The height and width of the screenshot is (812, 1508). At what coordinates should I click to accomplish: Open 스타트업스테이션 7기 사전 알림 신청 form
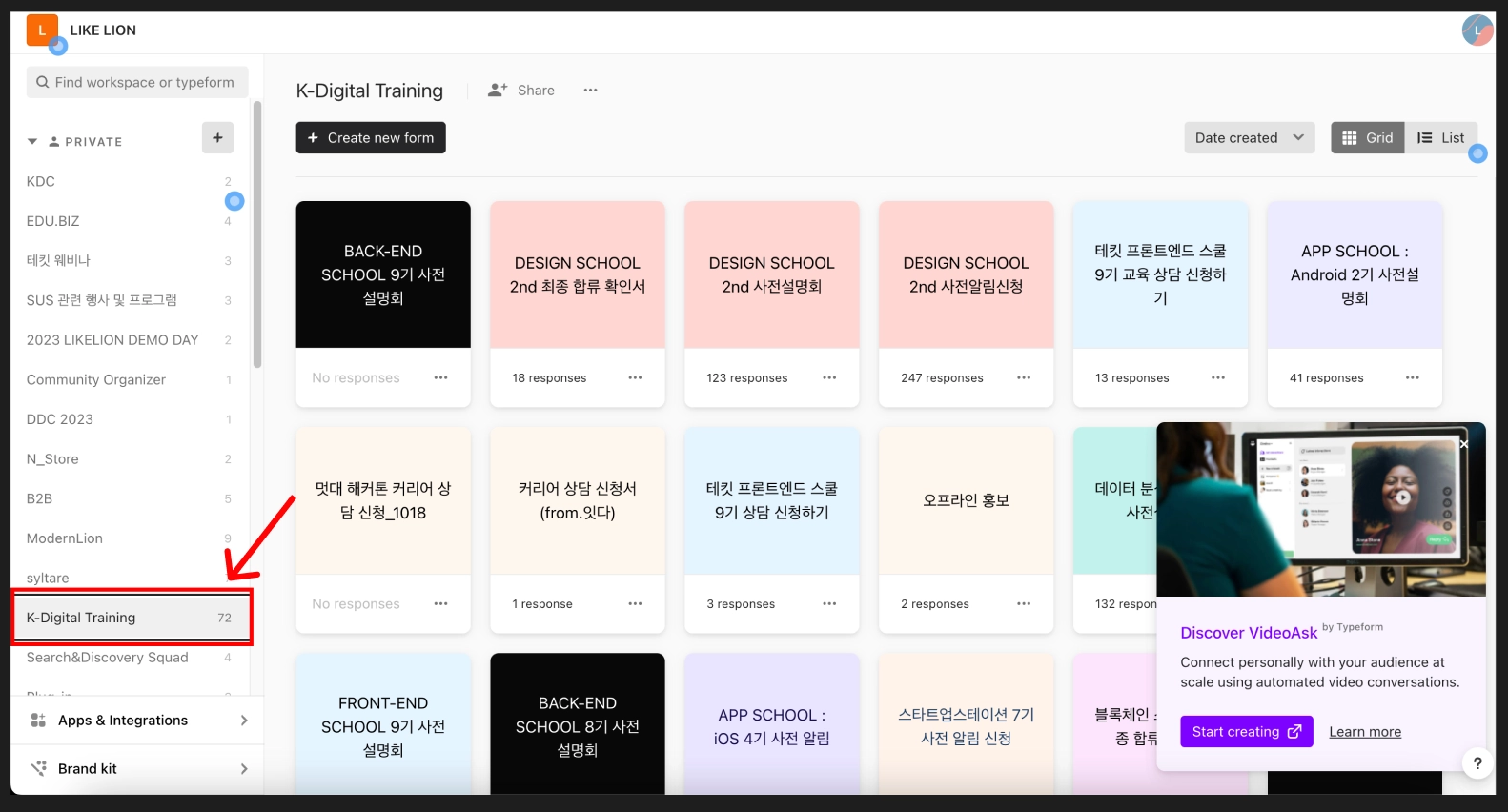click(967, 724)
